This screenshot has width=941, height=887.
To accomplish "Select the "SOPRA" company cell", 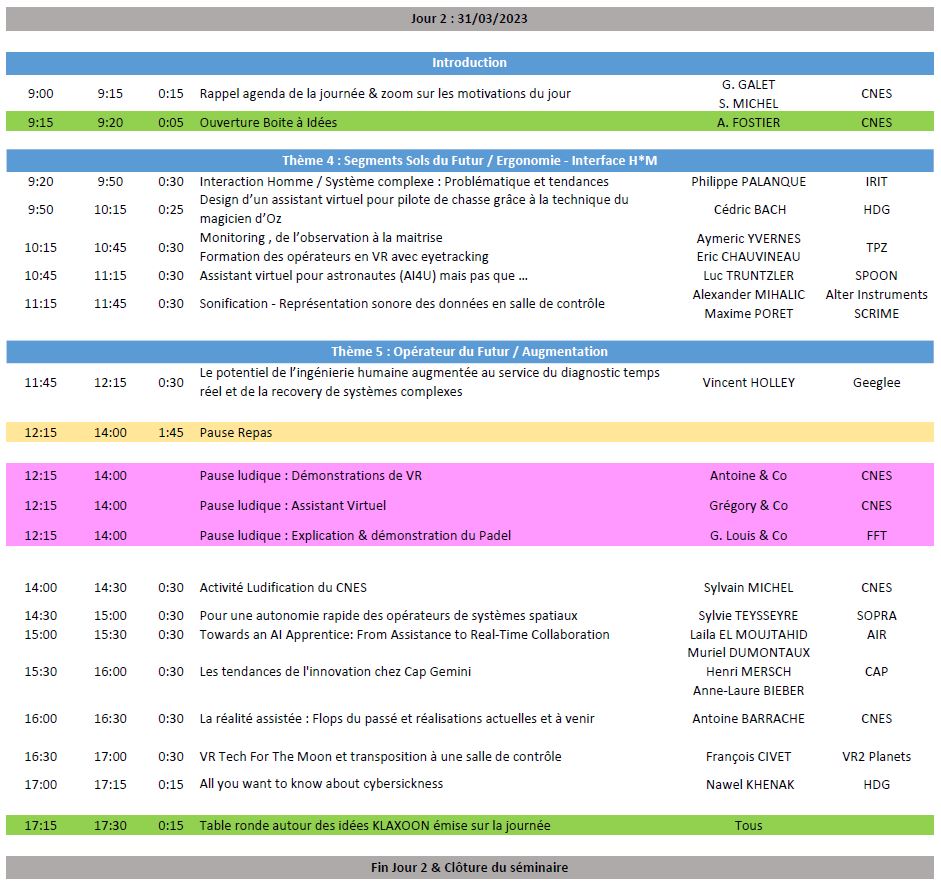I will tap(876, 616).
